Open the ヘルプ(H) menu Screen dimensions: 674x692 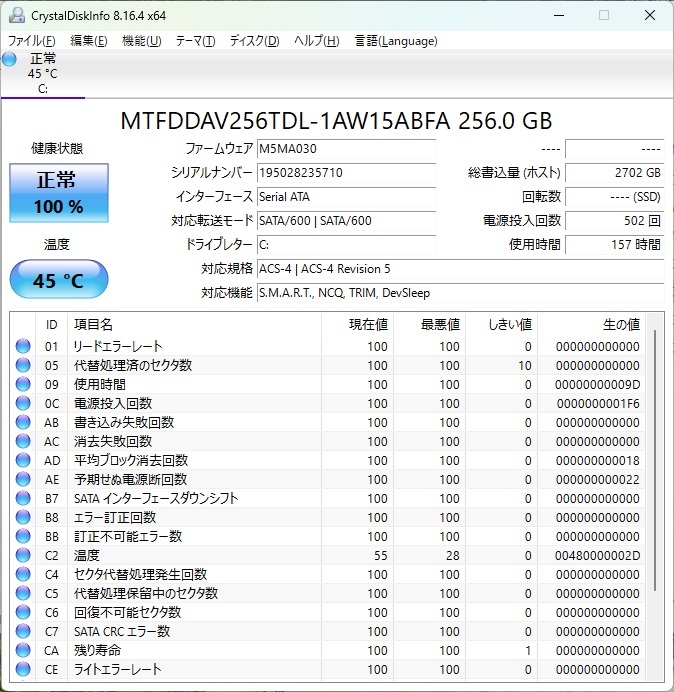[317, 41]
